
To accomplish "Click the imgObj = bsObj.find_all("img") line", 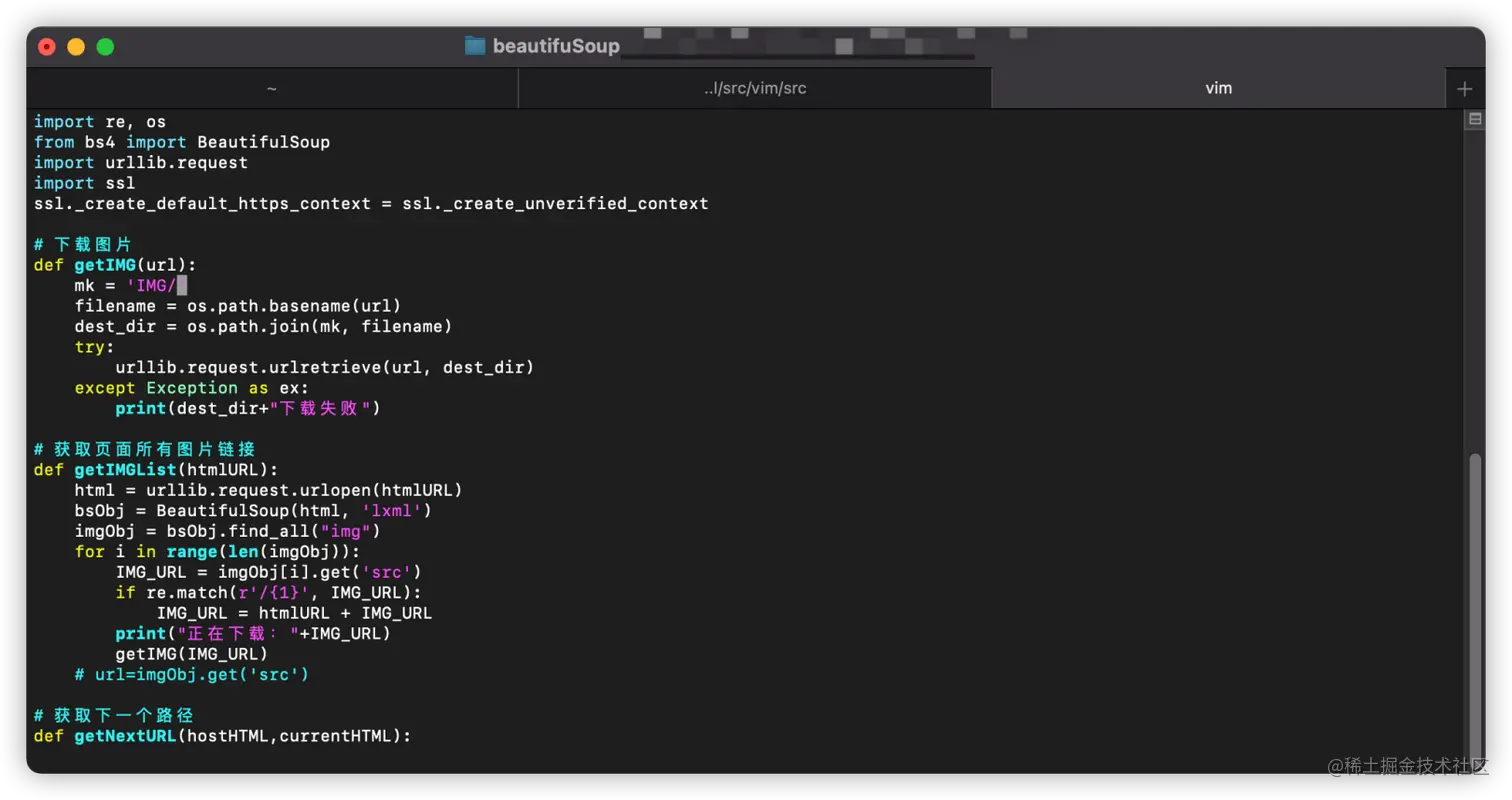I will click(x=227, y=531).
